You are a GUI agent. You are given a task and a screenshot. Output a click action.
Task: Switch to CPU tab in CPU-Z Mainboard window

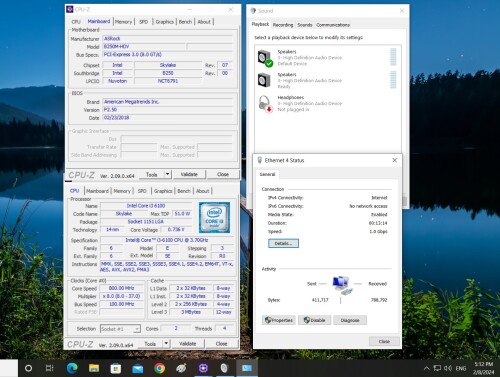pyautogui.click(x=76, y=22)
